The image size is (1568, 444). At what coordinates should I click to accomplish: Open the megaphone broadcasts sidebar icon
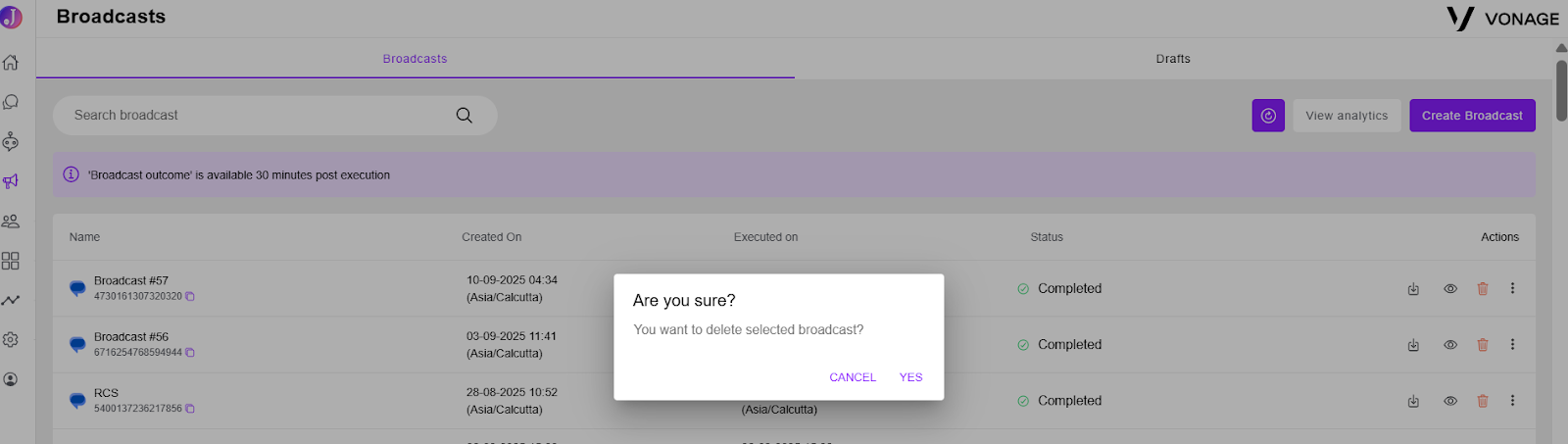[x=11, y=181]
